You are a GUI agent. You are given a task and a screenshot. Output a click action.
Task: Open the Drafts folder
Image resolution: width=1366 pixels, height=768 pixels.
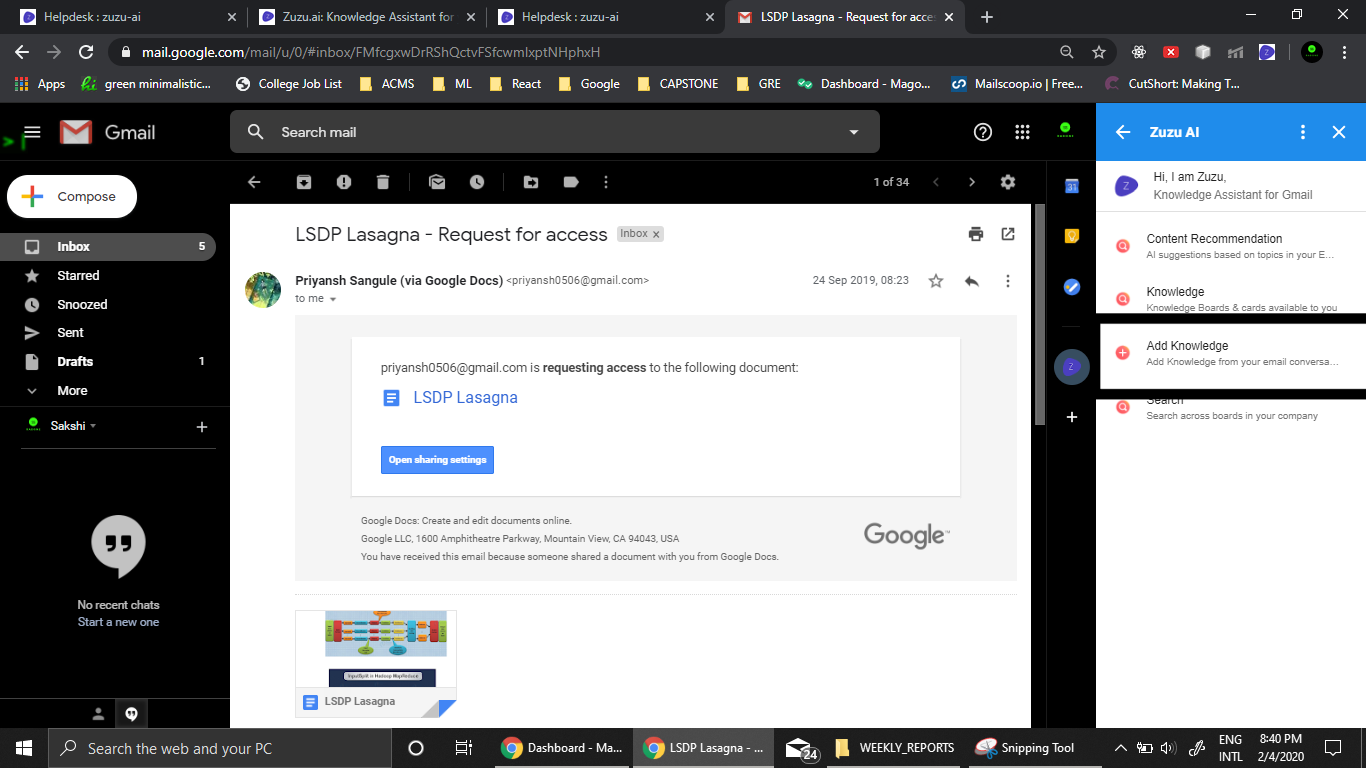pyautogui.click(x=108, y=361)
